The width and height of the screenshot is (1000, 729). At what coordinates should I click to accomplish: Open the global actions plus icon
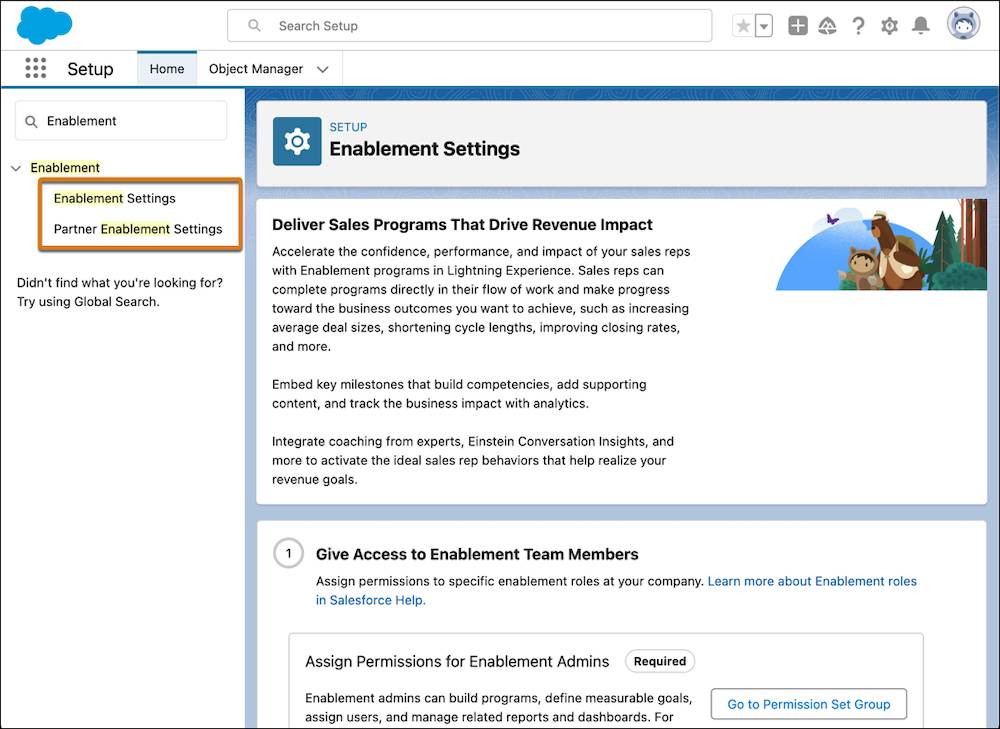pos(798,26)
